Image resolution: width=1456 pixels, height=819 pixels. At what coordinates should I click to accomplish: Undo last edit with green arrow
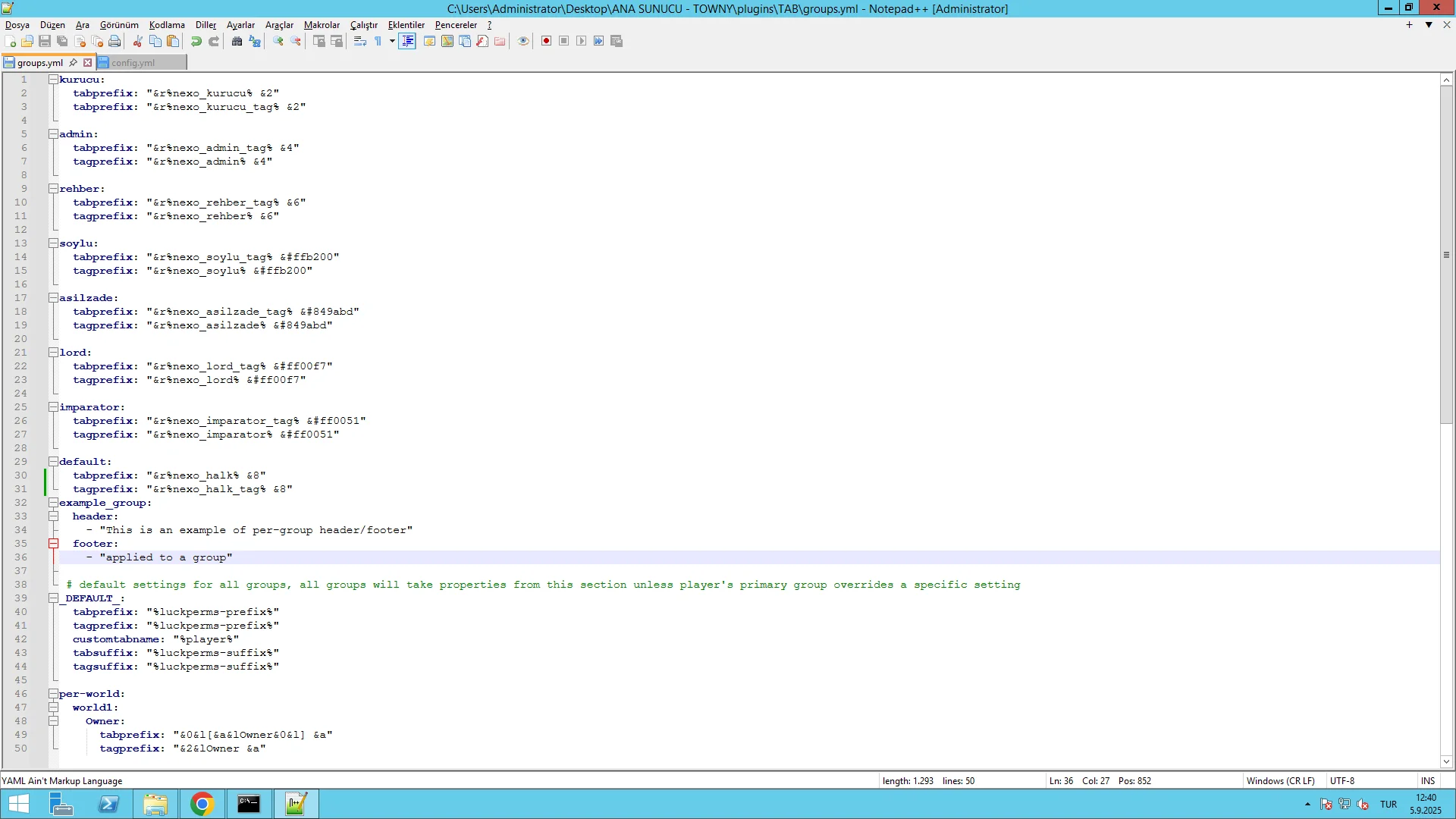click(x=196, y=41)
